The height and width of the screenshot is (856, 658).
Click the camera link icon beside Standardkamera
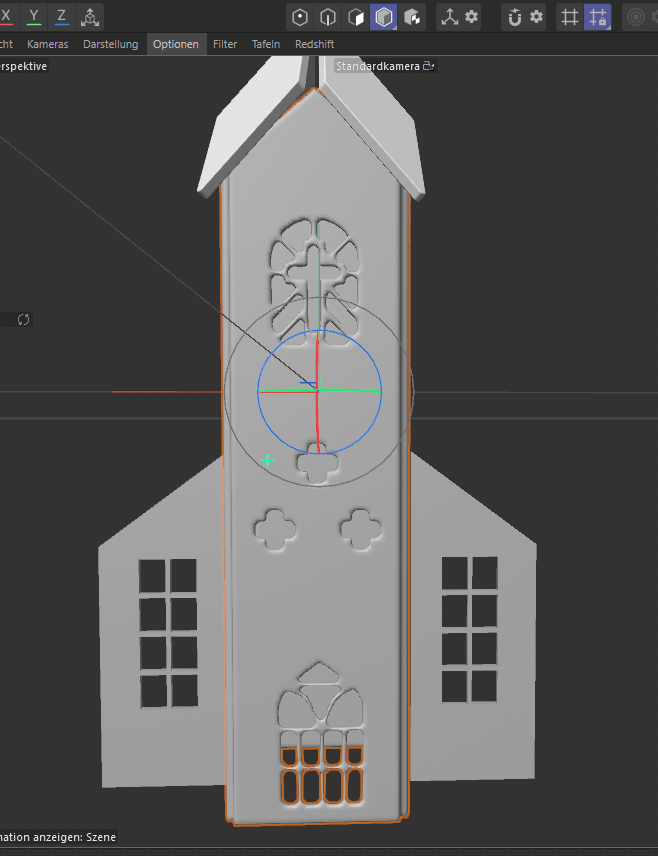click(429, 66)
